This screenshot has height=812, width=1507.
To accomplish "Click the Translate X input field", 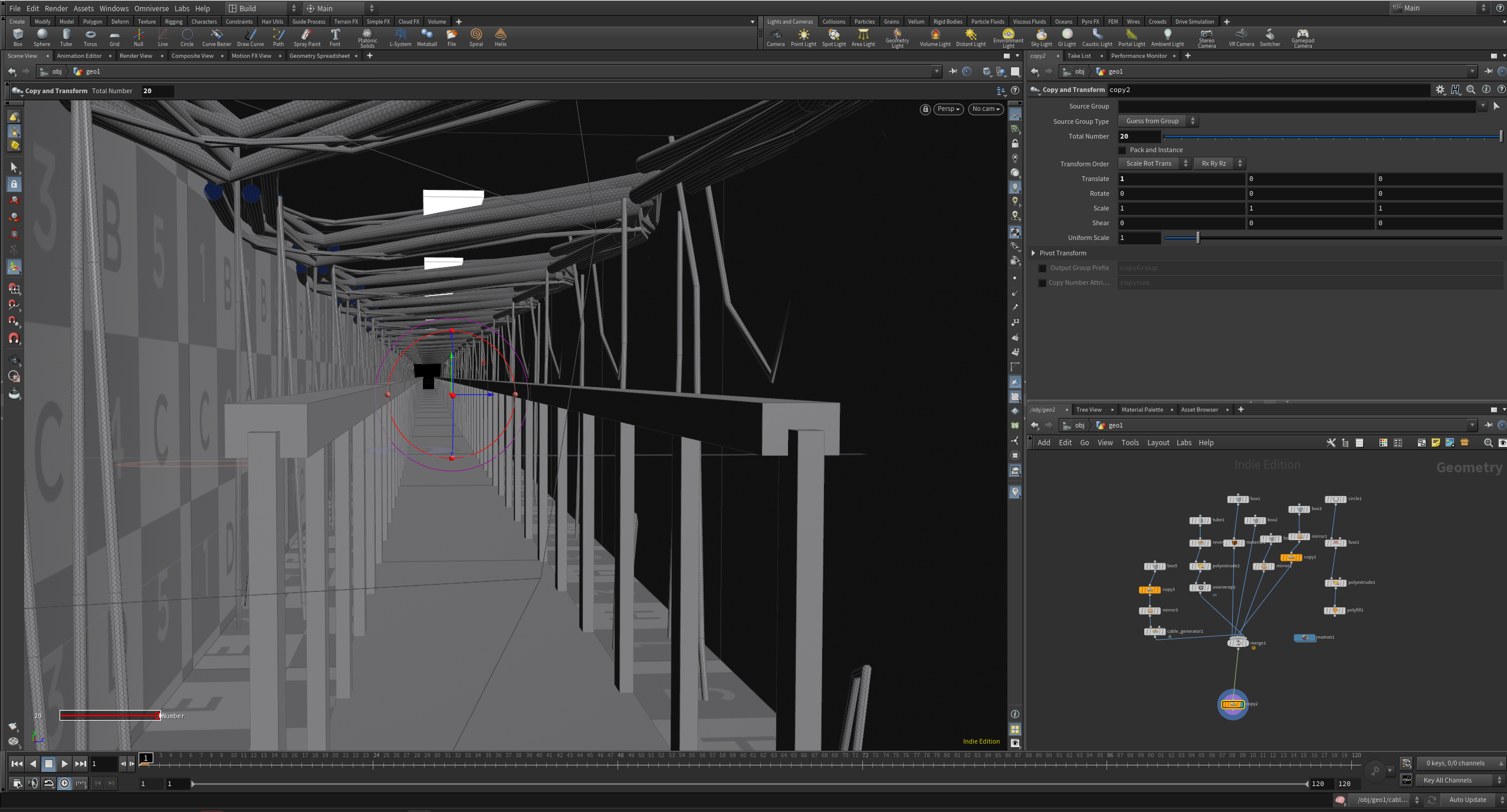I will pos(1181,179).
